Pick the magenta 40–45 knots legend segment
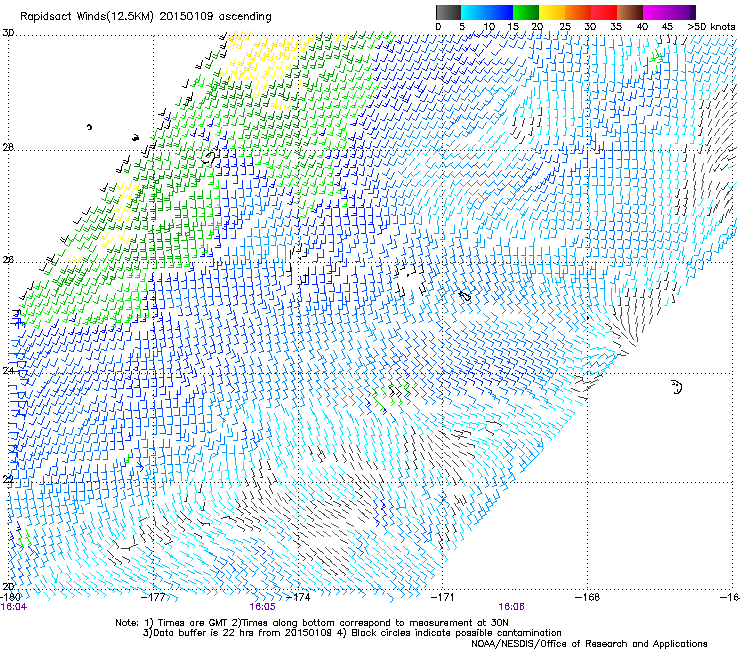The height and width of the screenshot is (650, 740). pos(656,12)
